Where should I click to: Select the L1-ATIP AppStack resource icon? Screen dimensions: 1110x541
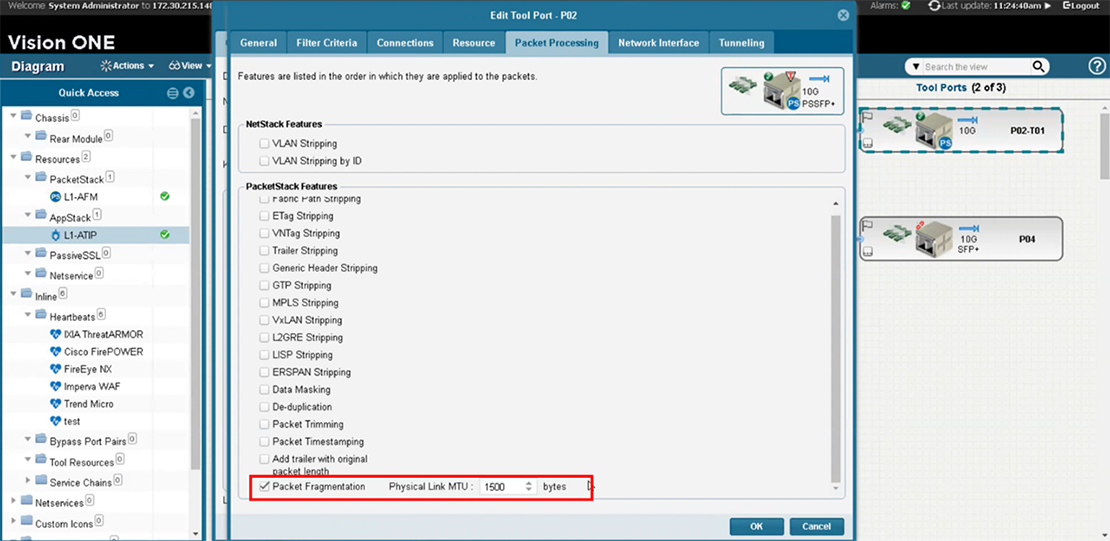55,235
